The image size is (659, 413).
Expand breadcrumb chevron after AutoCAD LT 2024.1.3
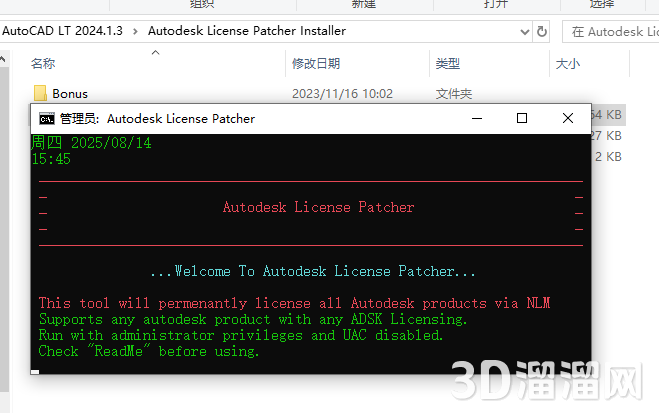click(x=135, y=32)
